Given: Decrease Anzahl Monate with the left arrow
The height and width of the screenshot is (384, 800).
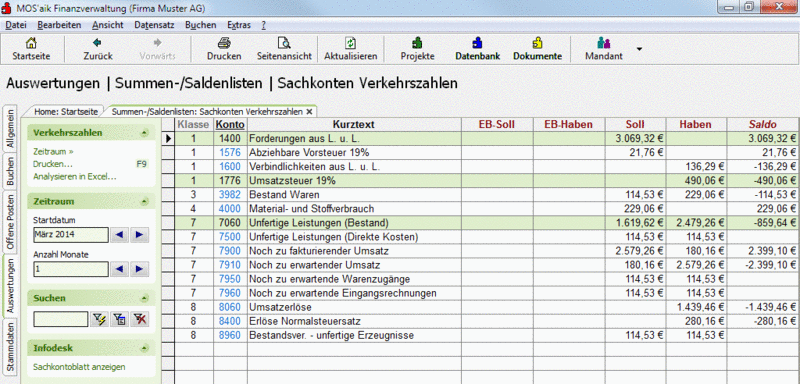Looking at the screenshot, I should coord(119,269).
